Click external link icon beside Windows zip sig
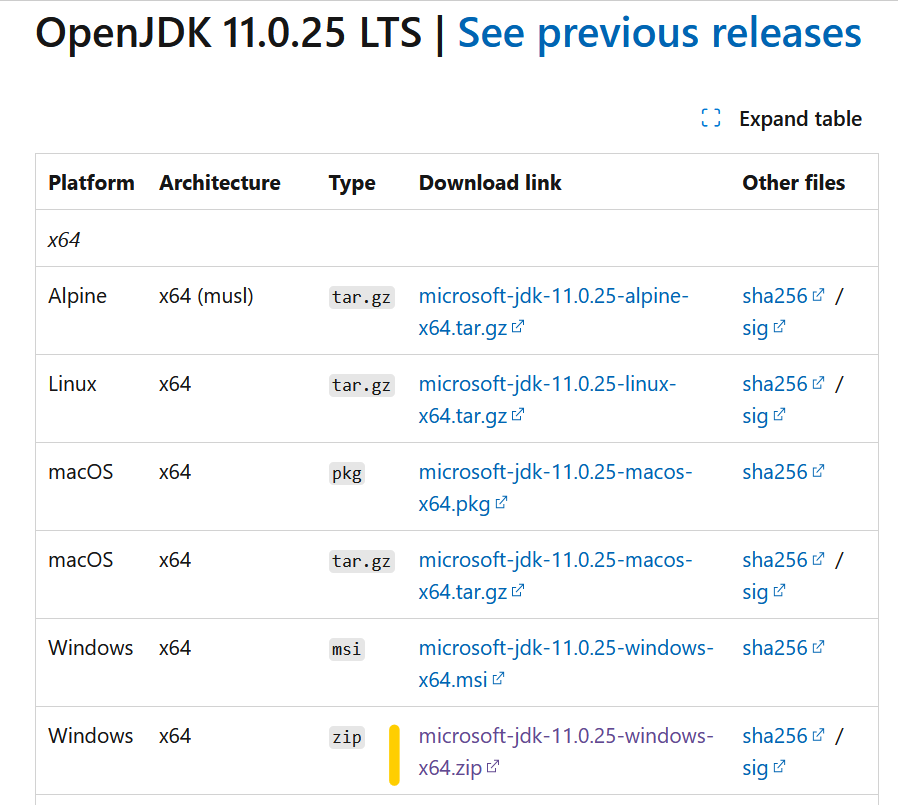Viewport: 898px width, 805px height. 779,767
